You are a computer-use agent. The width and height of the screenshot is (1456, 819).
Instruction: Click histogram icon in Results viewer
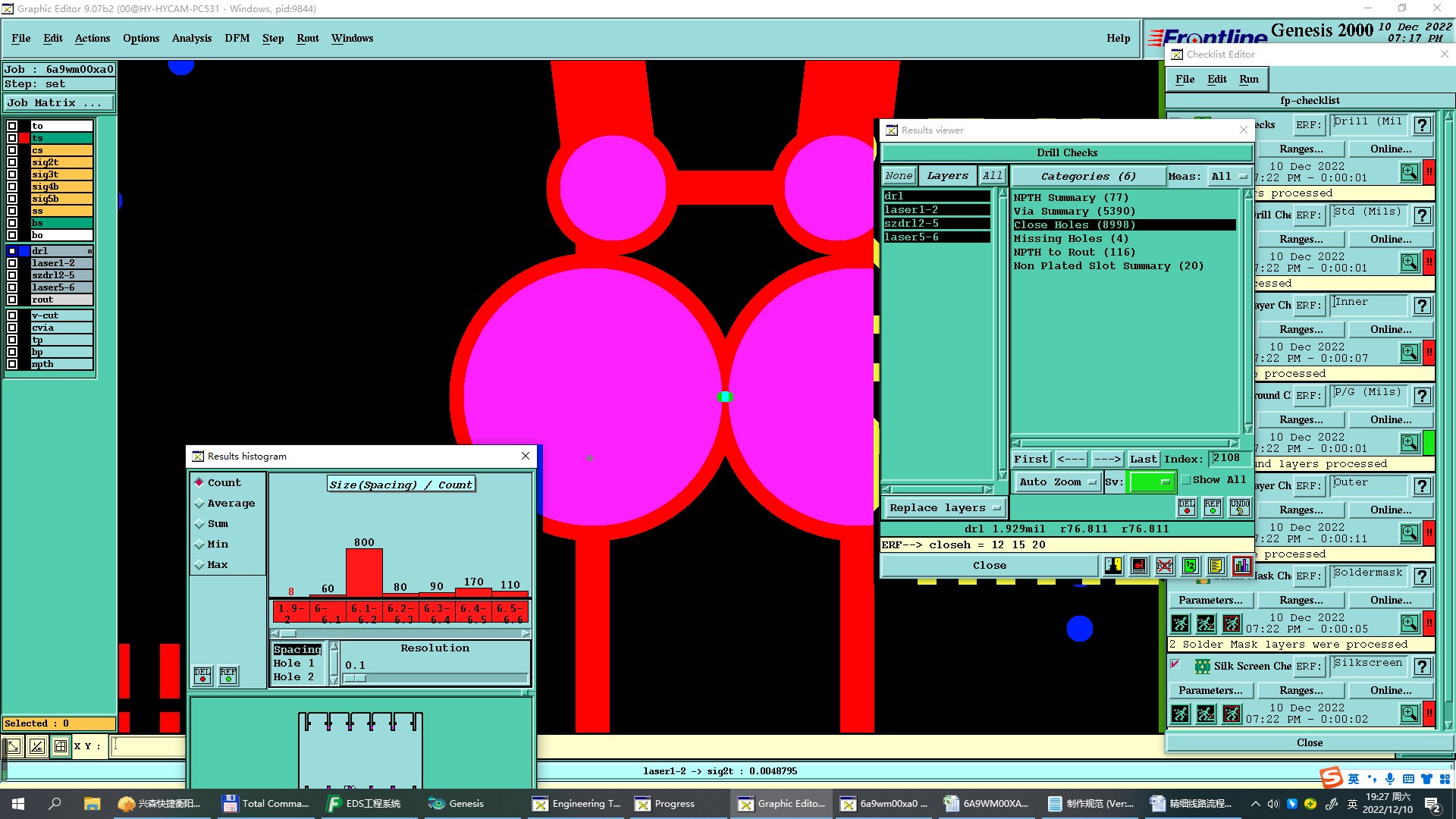[1241, 566]
